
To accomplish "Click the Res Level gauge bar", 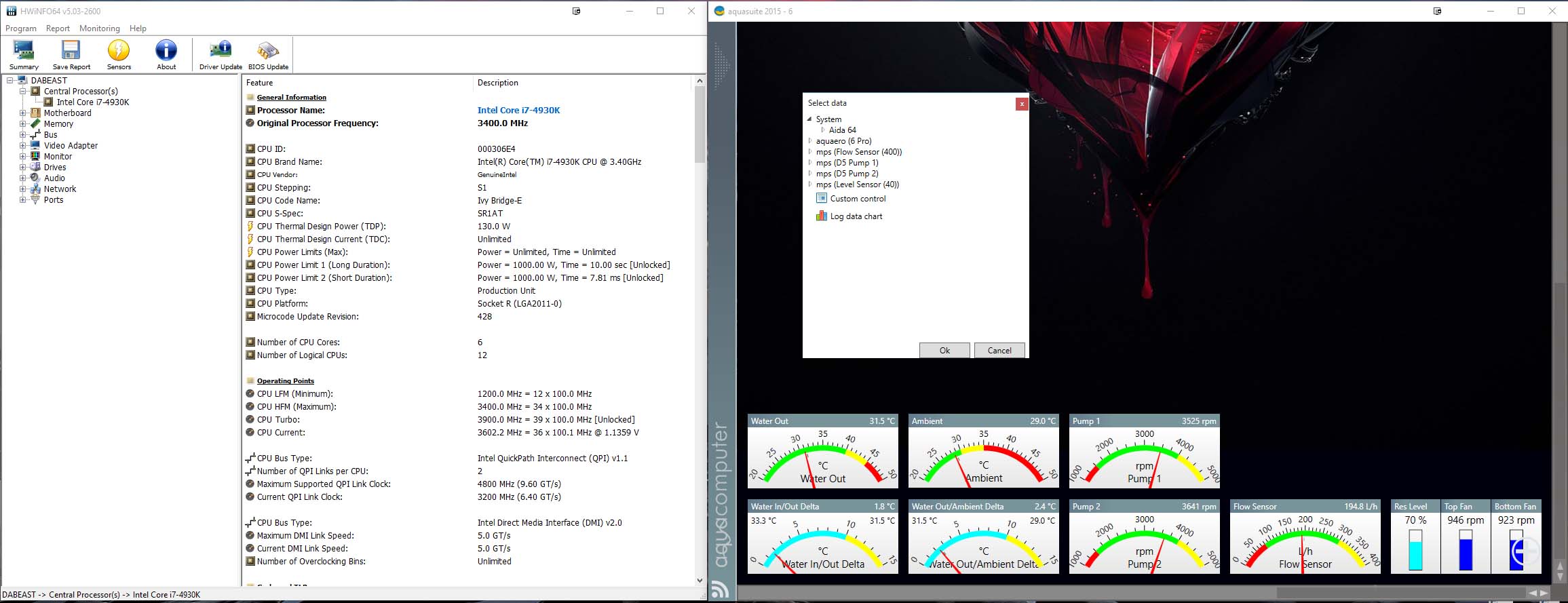I will [x=1415, y=549].
